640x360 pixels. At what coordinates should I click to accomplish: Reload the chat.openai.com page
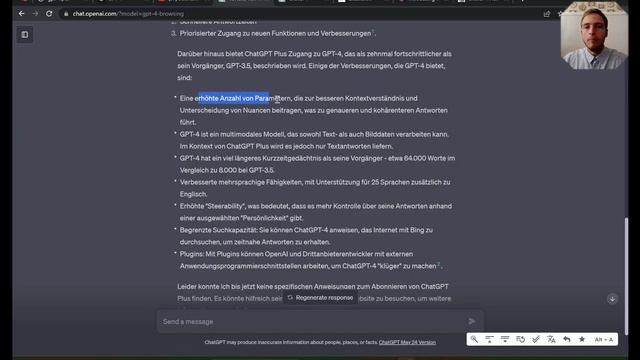pos(49,13)
